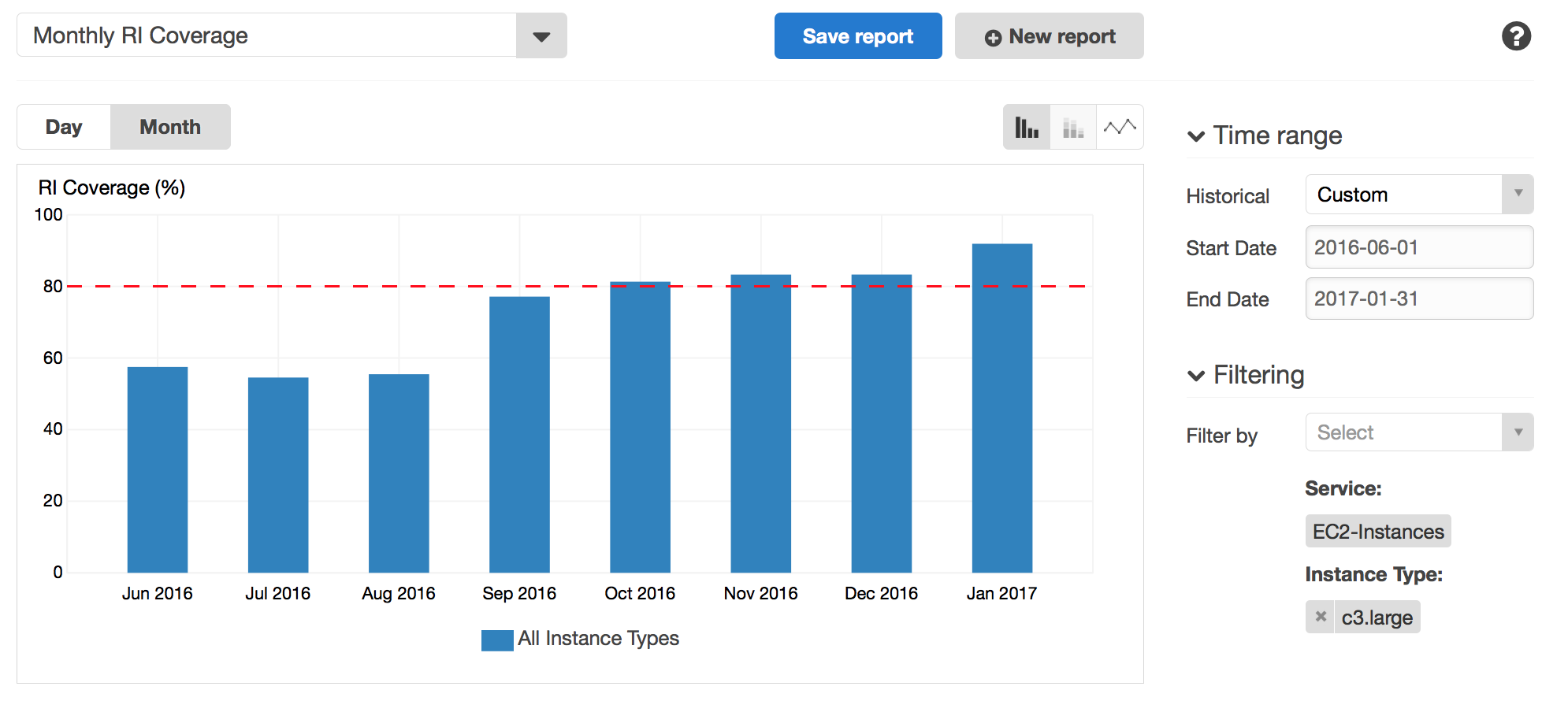Screen dimensions: 1568x701
Task: Click the Sep 2016 axis label
Action: click(519, 594)
